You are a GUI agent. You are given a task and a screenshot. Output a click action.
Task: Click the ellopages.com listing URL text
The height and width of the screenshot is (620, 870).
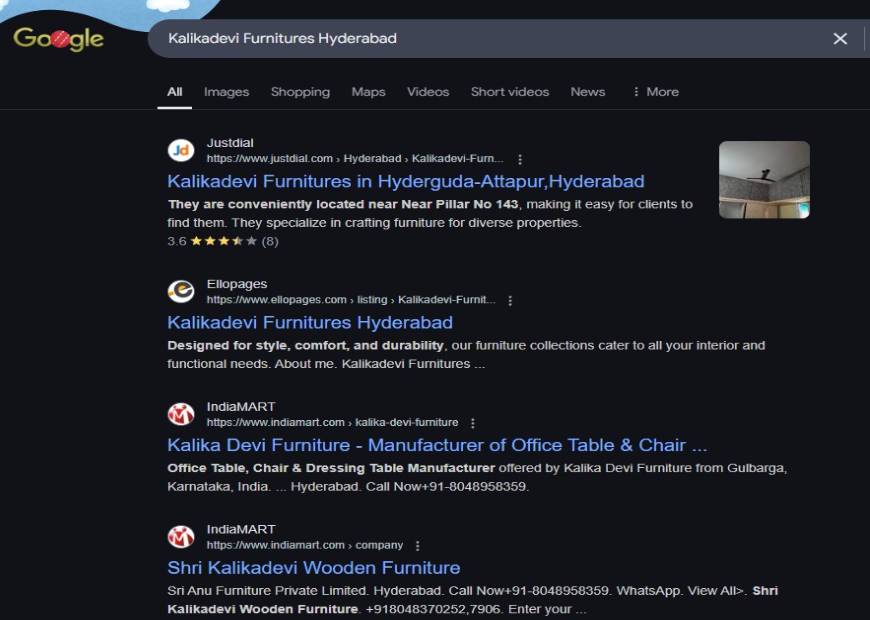[x=351, y=300]
